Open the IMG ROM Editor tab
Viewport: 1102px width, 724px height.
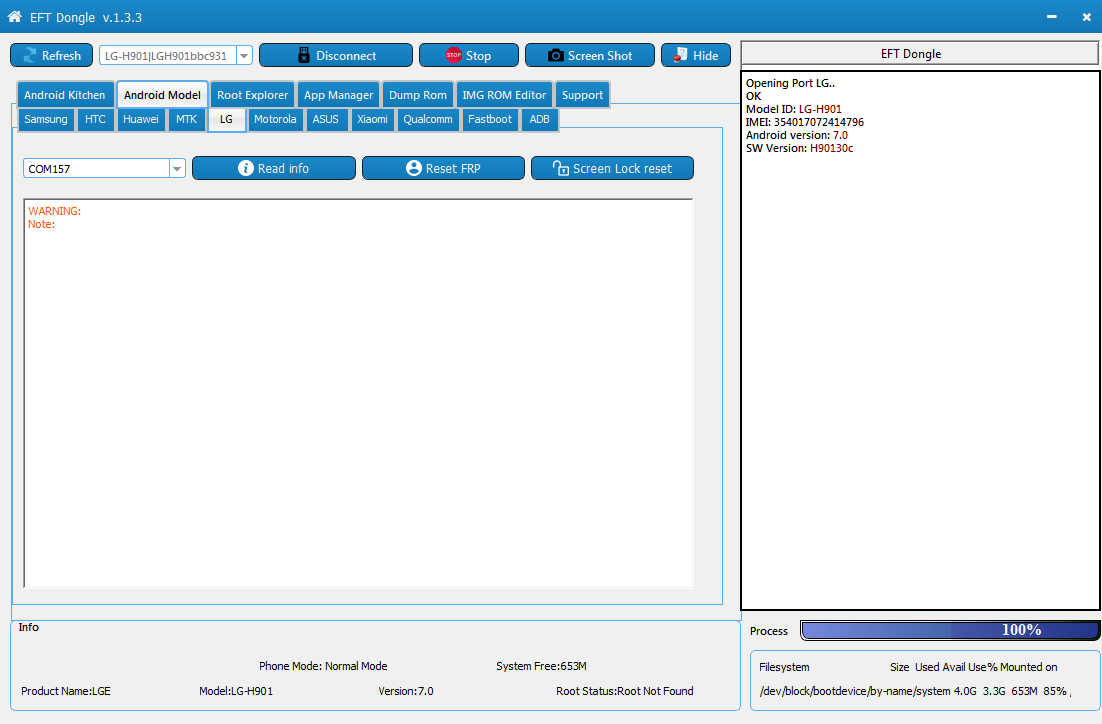(x=504, y=95)
